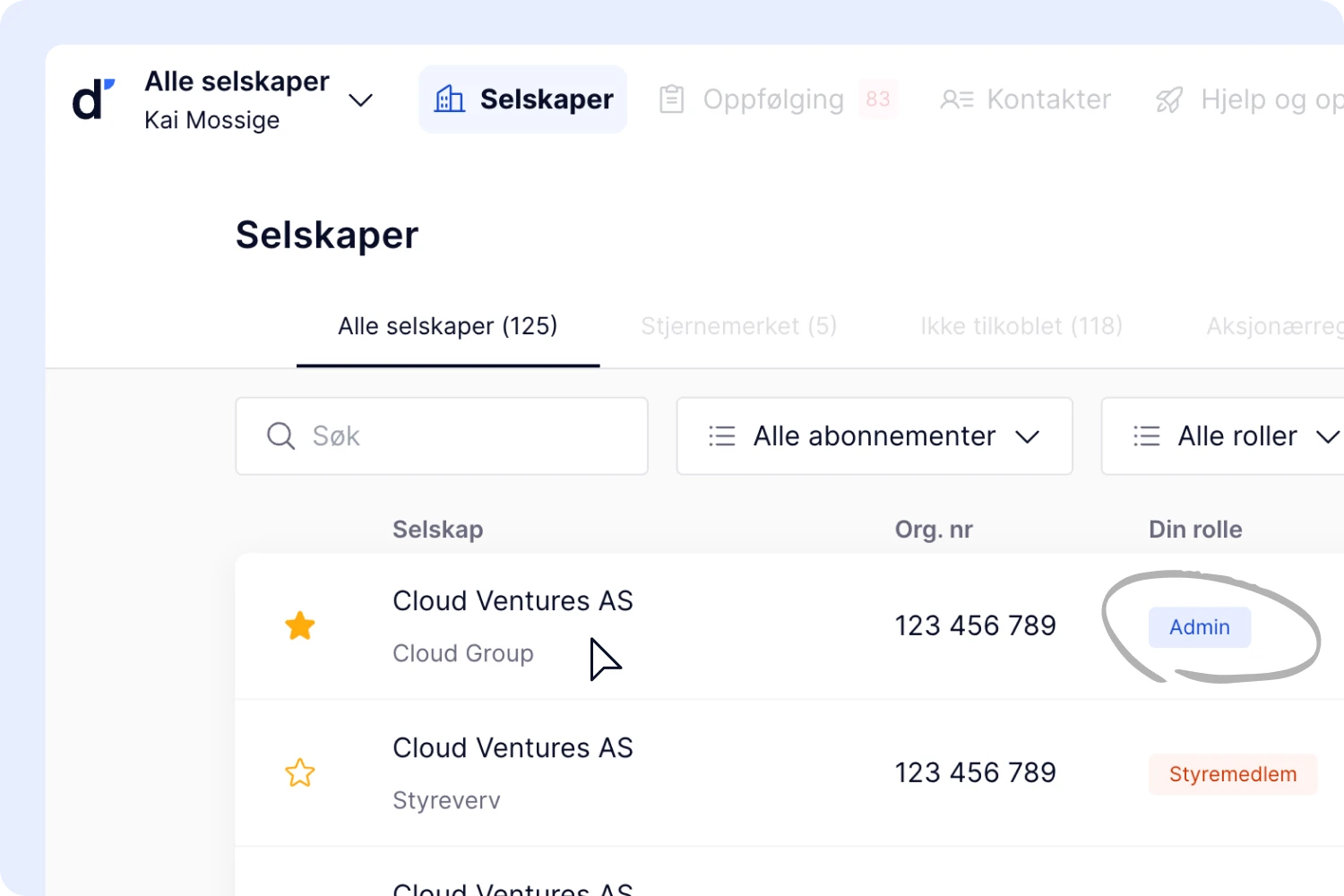Image resolution: width=1344 pixels, height=896 pixels.
Task: Open the Alle abonnementer dropdown
Action: coord(874,436)
